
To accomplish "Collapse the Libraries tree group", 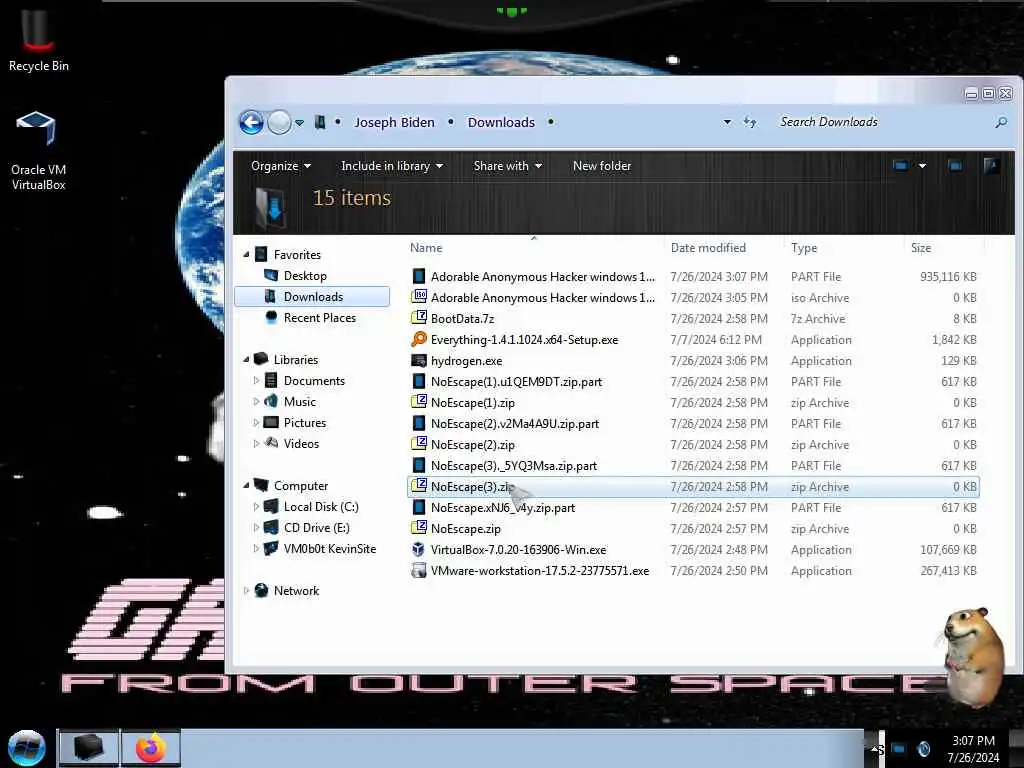I will (246, 359).
